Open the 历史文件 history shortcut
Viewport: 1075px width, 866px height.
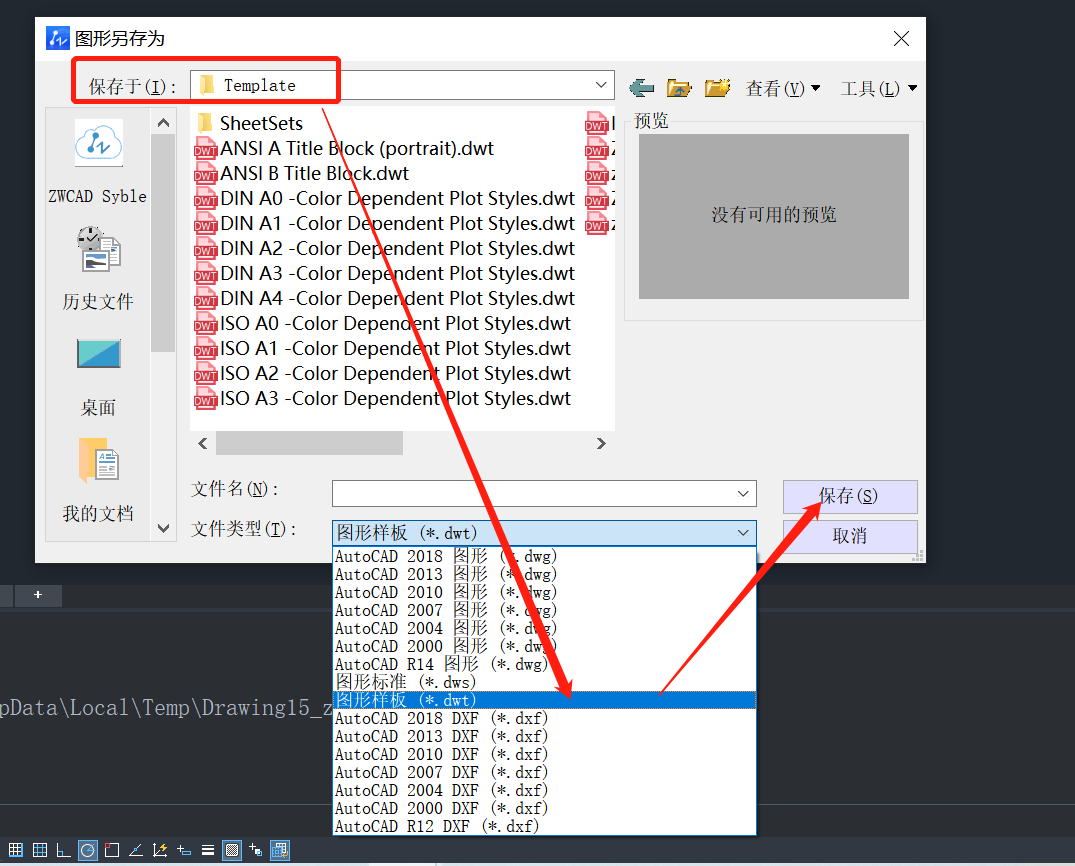coord(98,267)
